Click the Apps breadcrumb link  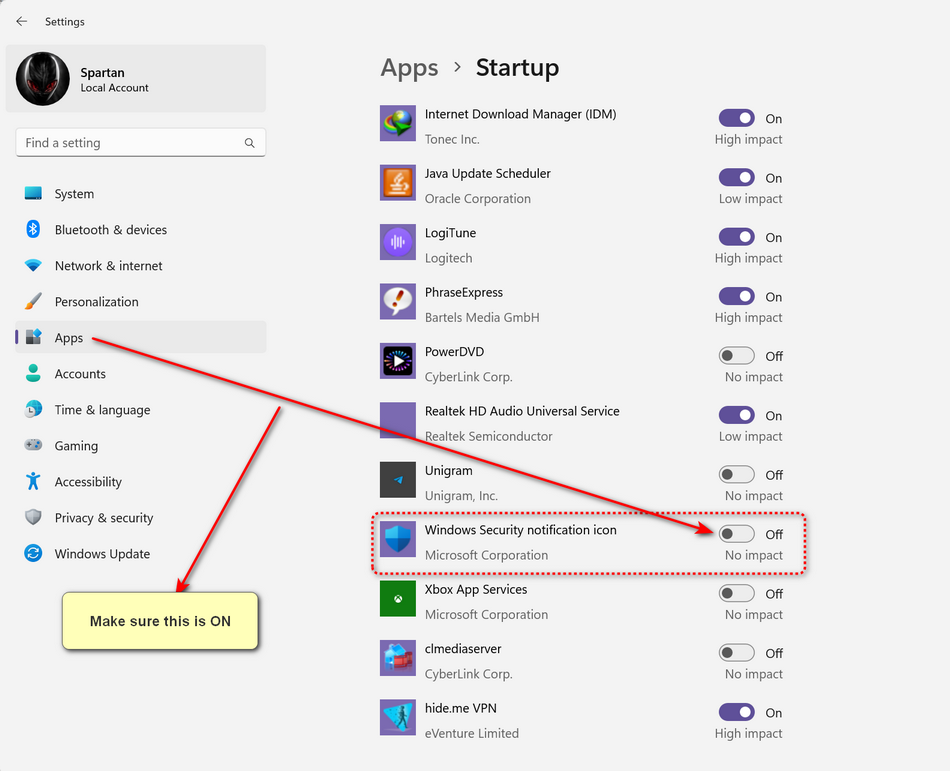point(409,68)
